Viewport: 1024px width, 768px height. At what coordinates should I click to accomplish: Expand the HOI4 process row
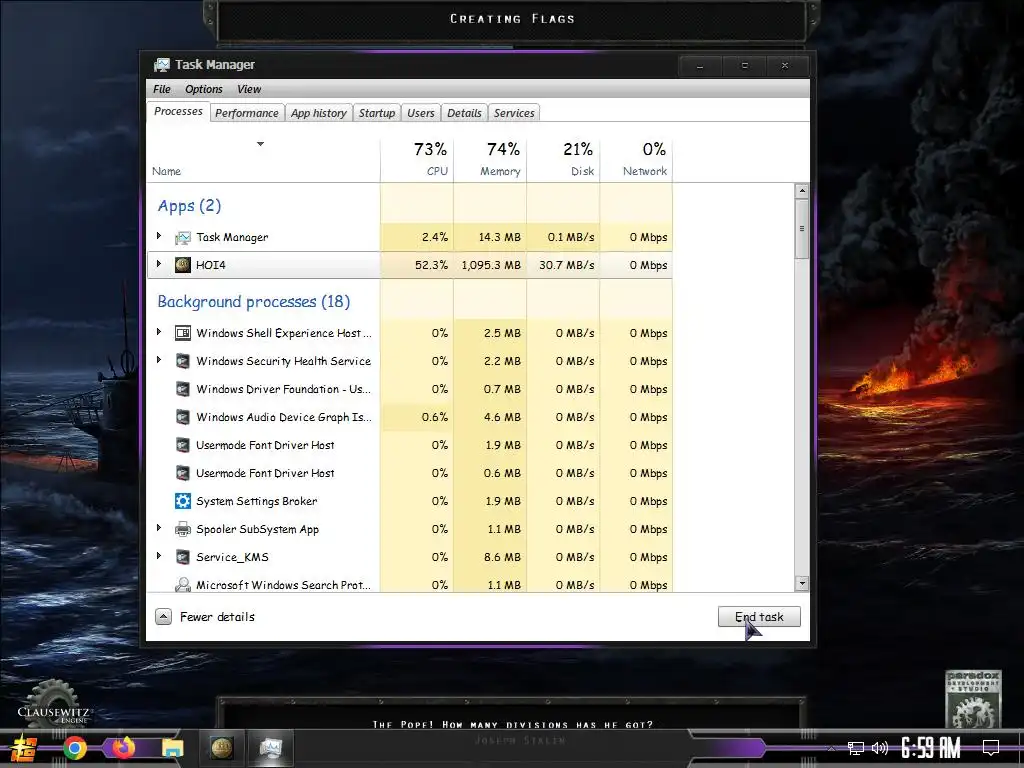pyautogui.click(x=159, y=264)
